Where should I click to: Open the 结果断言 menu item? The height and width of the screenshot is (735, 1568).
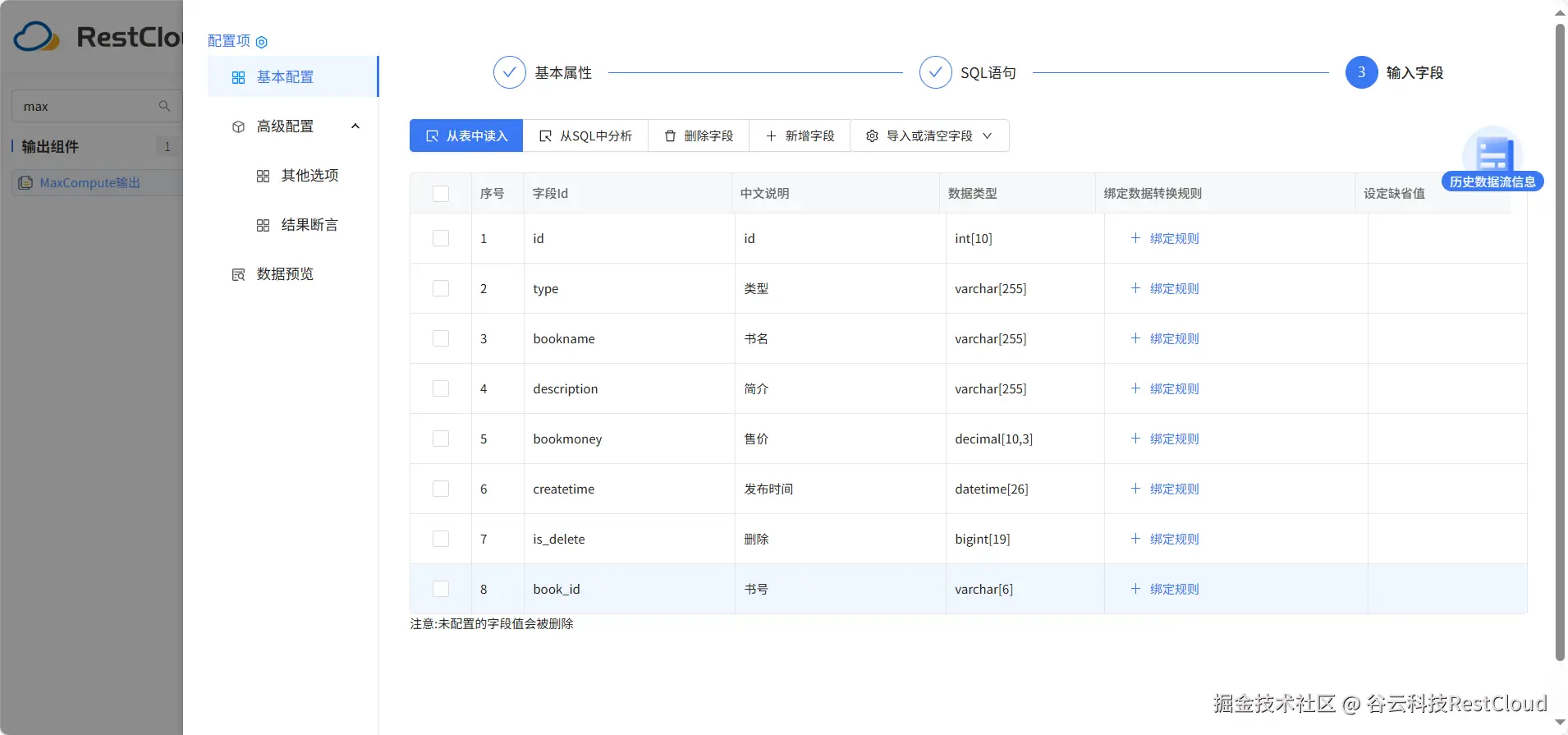293,225
